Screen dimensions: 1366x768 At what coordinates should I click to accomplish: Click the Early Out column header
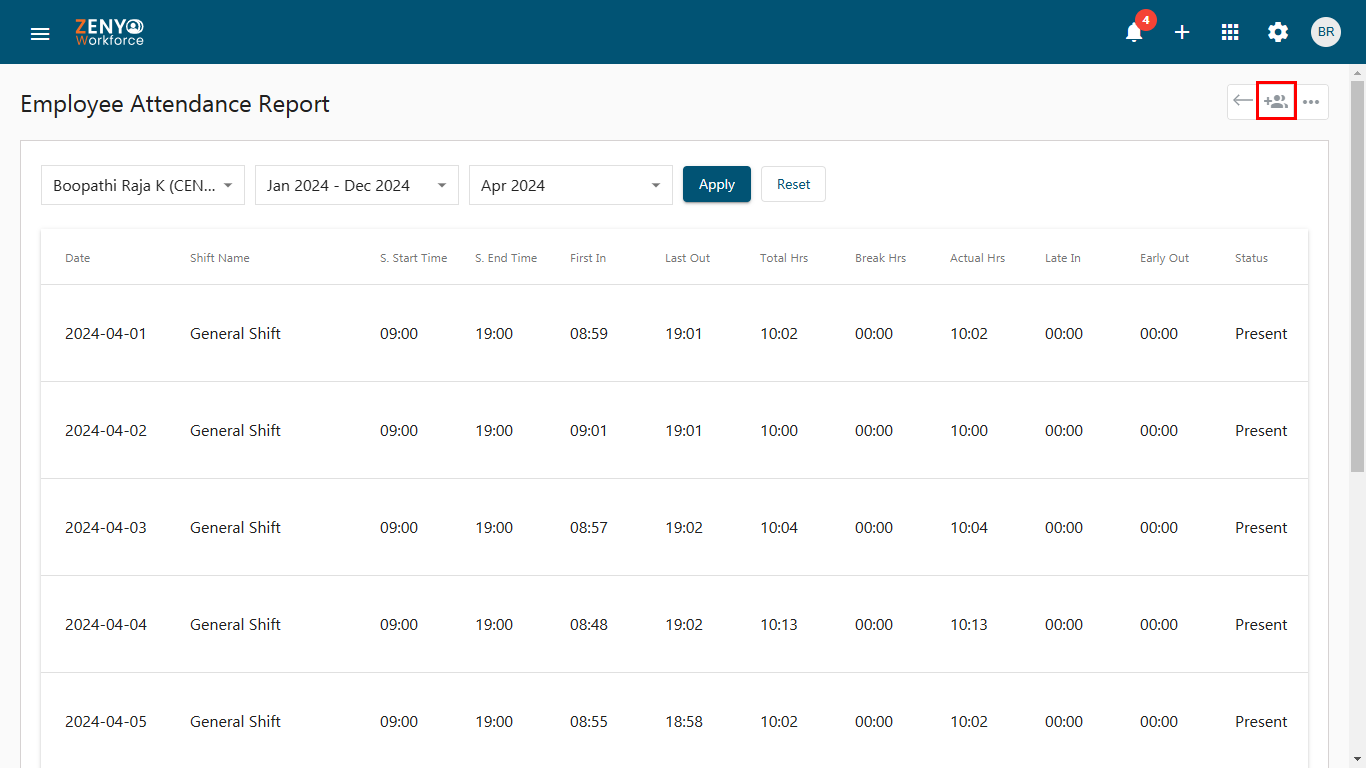[x=1165, y=258]
